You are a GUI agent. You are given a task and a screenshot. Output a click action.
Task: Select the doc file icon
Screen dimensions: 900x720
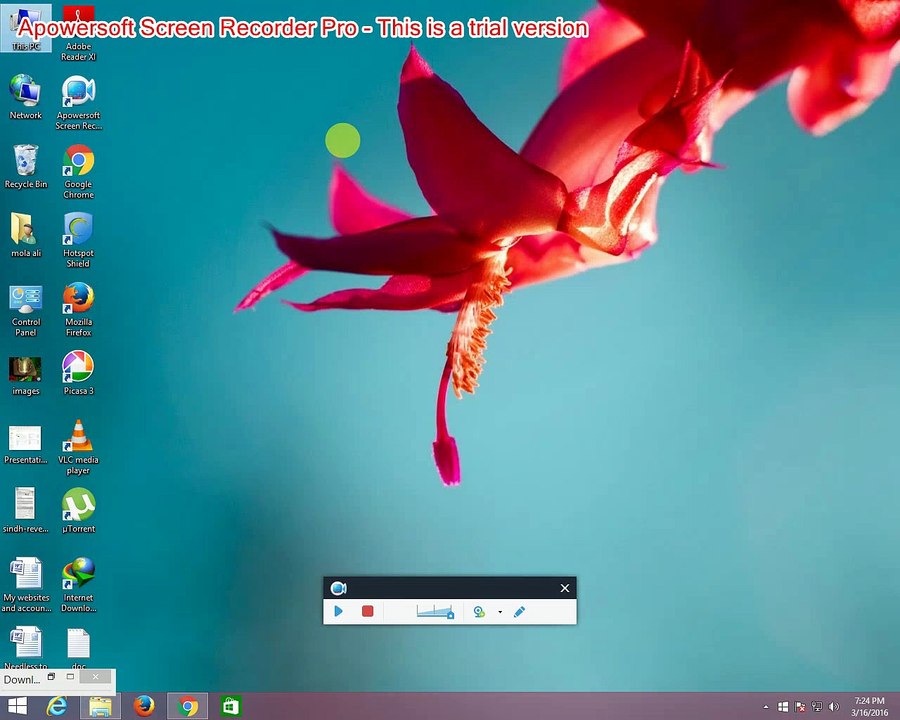tap(79, 649)
